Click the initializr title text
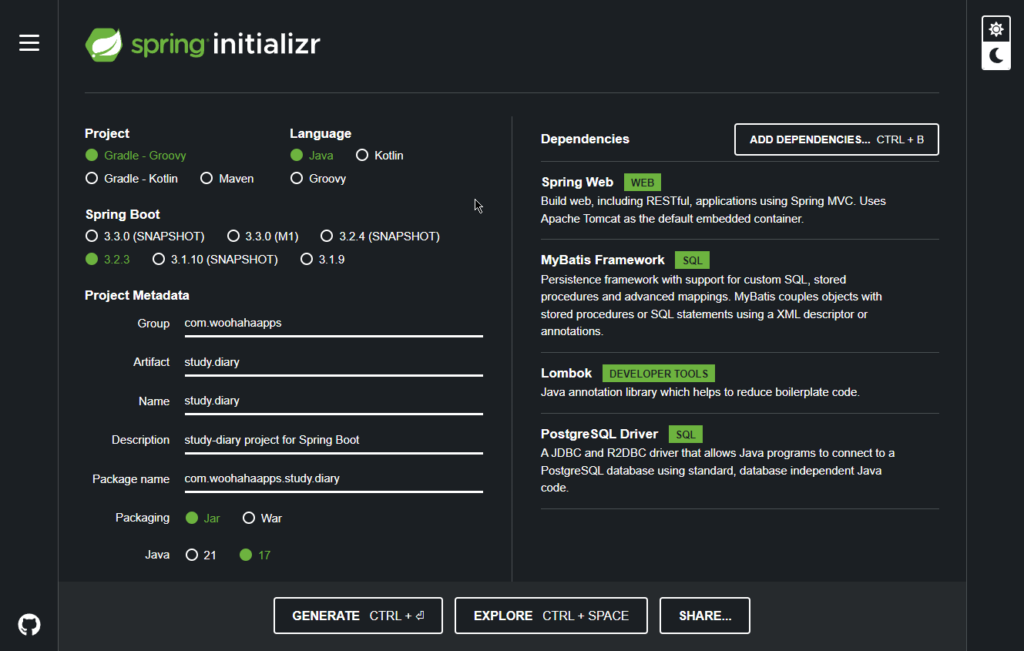Image resolution: width=1024 pixels, height=651 pixels. [x=266, y=44]
